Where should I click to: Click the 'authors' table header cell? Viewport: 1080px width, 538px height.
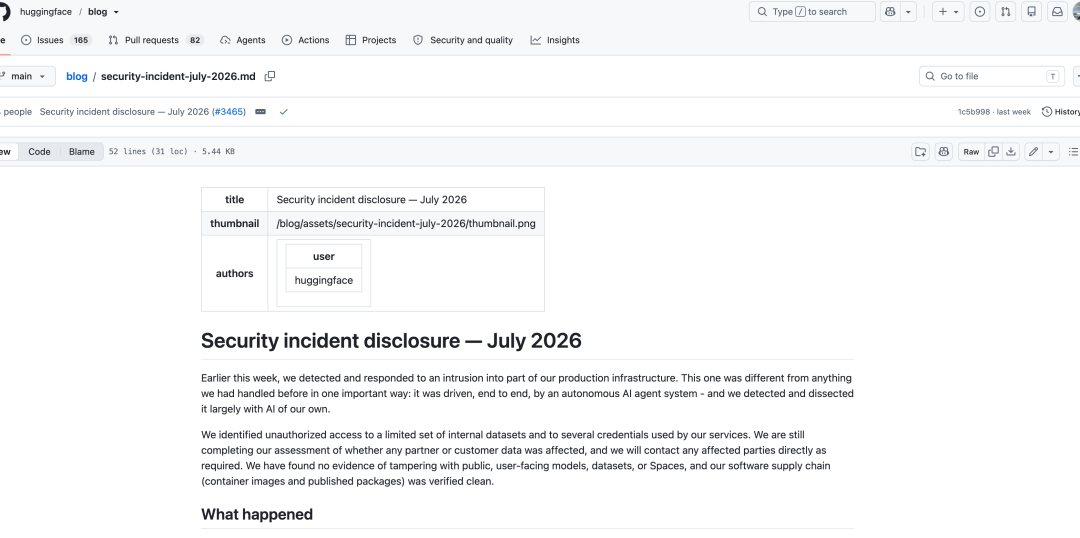[x=234, y=273]
